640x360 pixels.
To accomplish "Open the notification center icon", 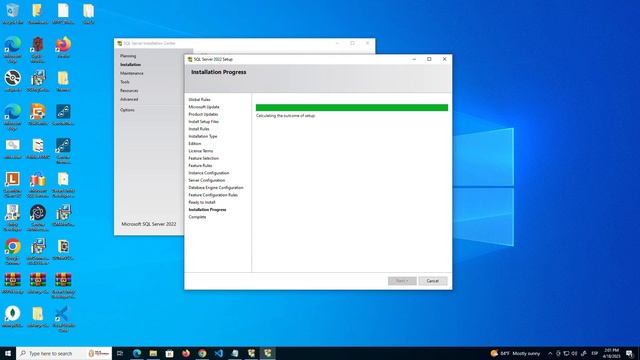I will pyautogui.click(x=629, y=353).
